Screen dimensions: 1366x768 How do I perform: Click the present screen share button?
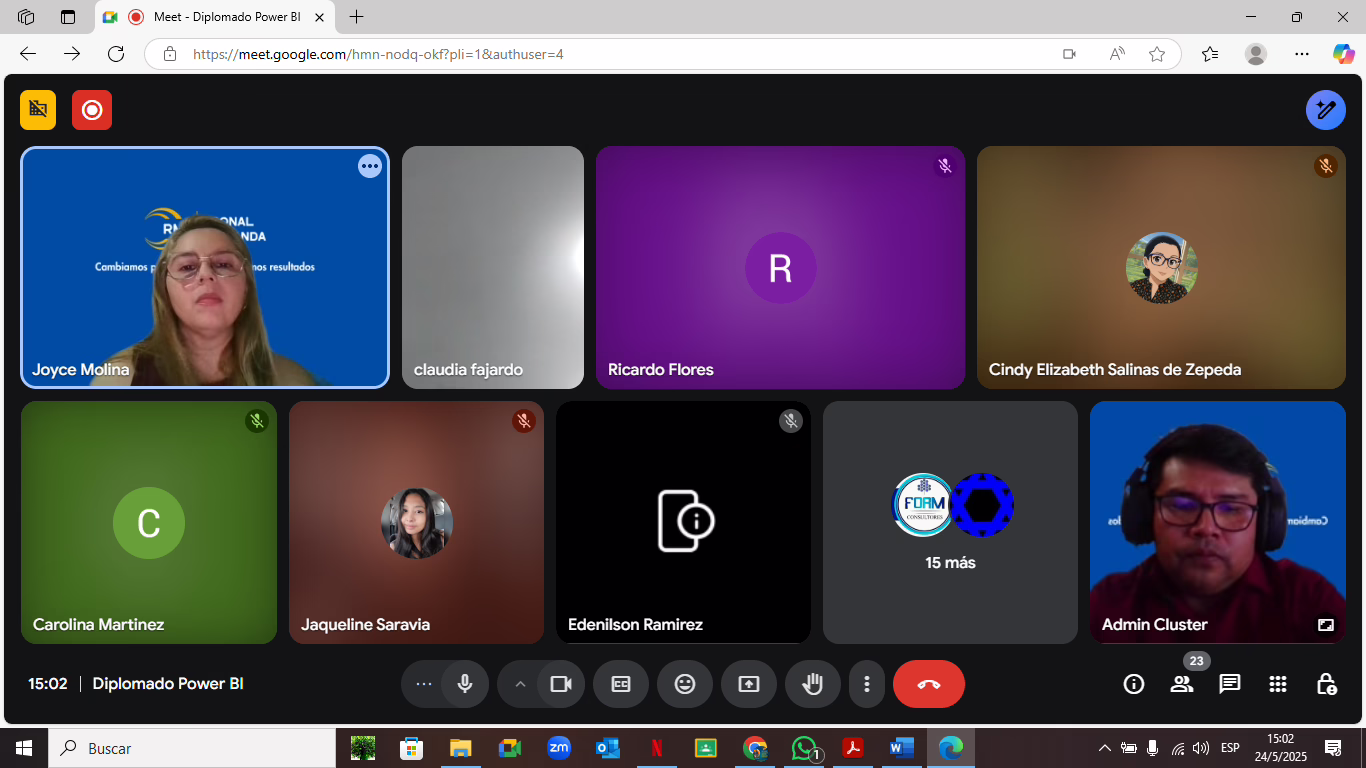pyautogui.click(x=749, y=684)
